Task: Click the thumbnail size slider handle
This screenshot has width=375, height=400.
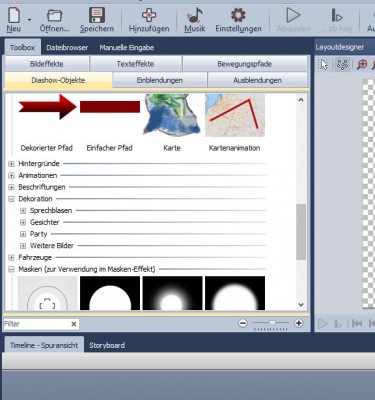Action: (273, 323)
